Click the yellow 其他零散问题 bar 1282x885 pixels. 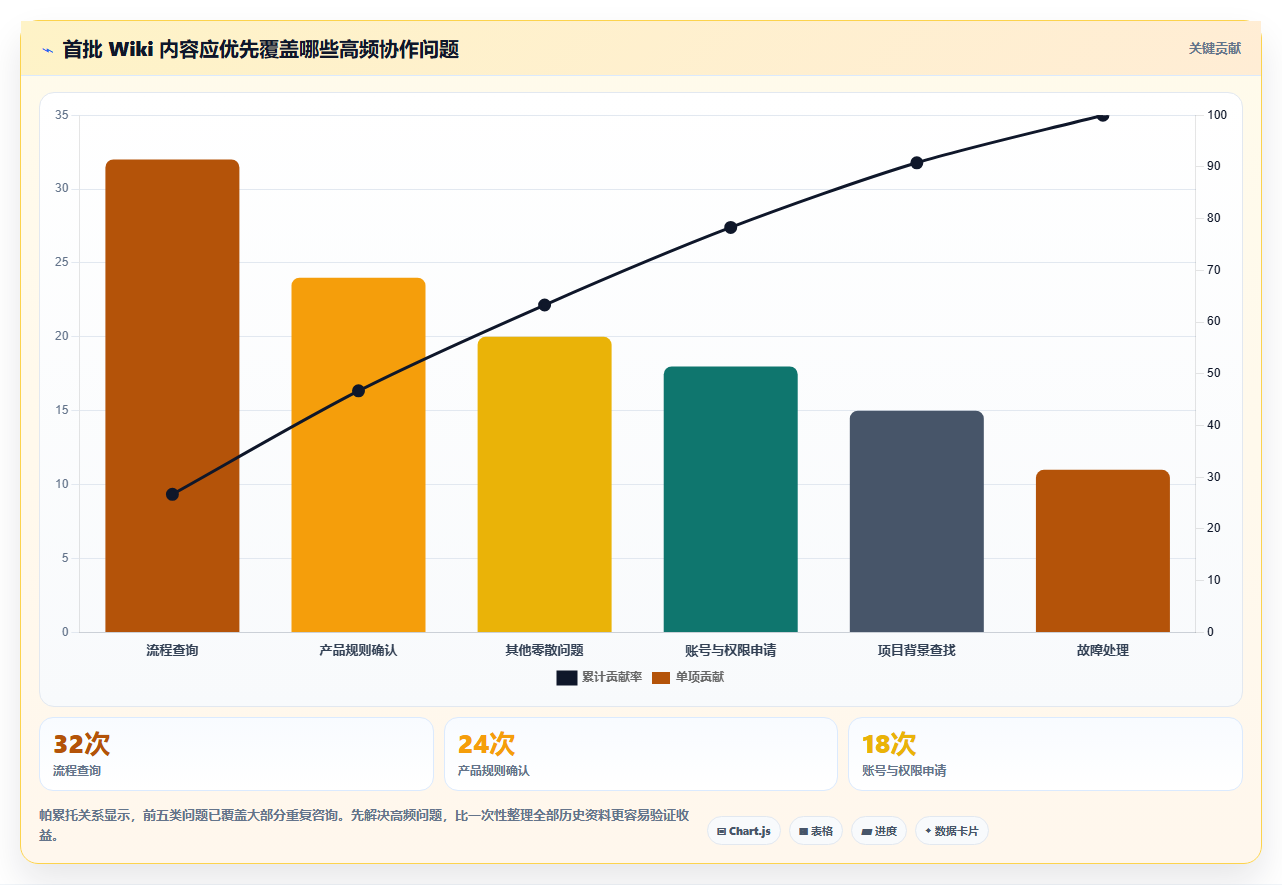(x=544, y=484)
